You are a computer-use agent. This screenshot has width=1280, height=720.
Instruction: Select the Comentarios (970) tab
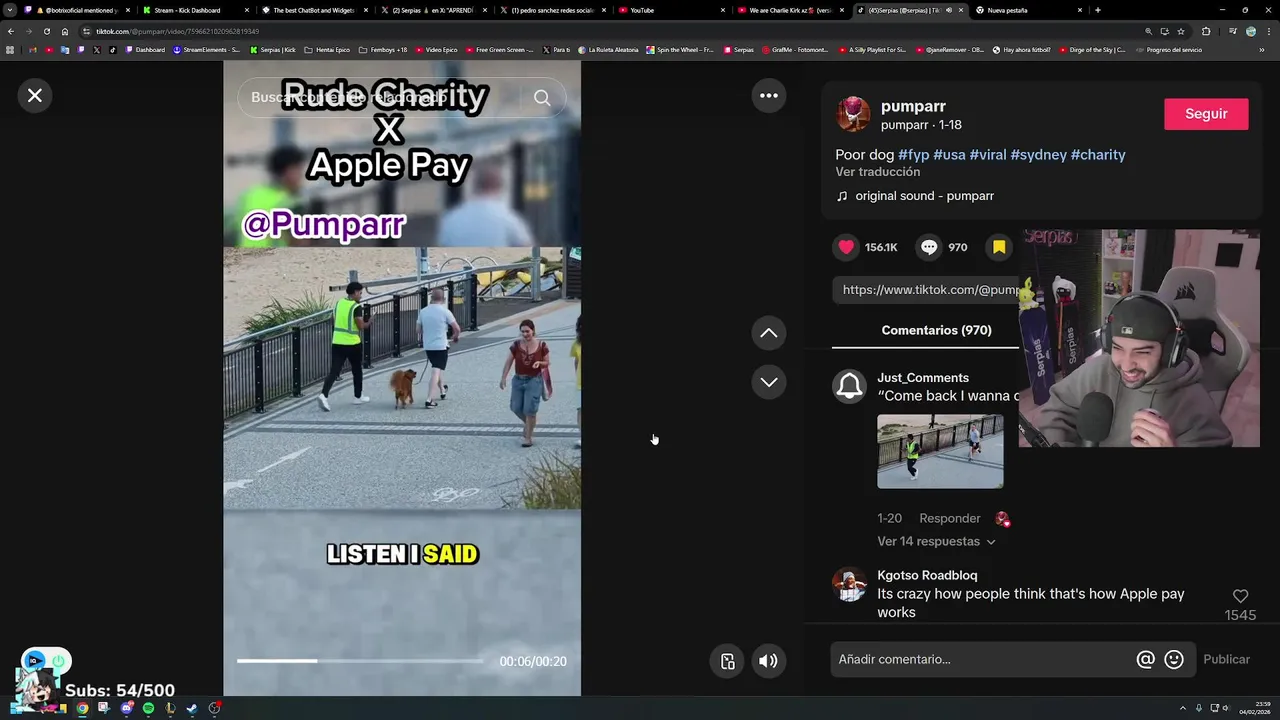(936, 330)
